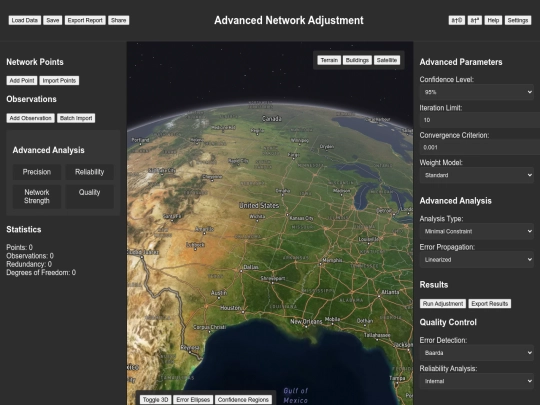Switch map layer to Terrain
Viewport: 540px width, 405px height.
coord(329,60)
